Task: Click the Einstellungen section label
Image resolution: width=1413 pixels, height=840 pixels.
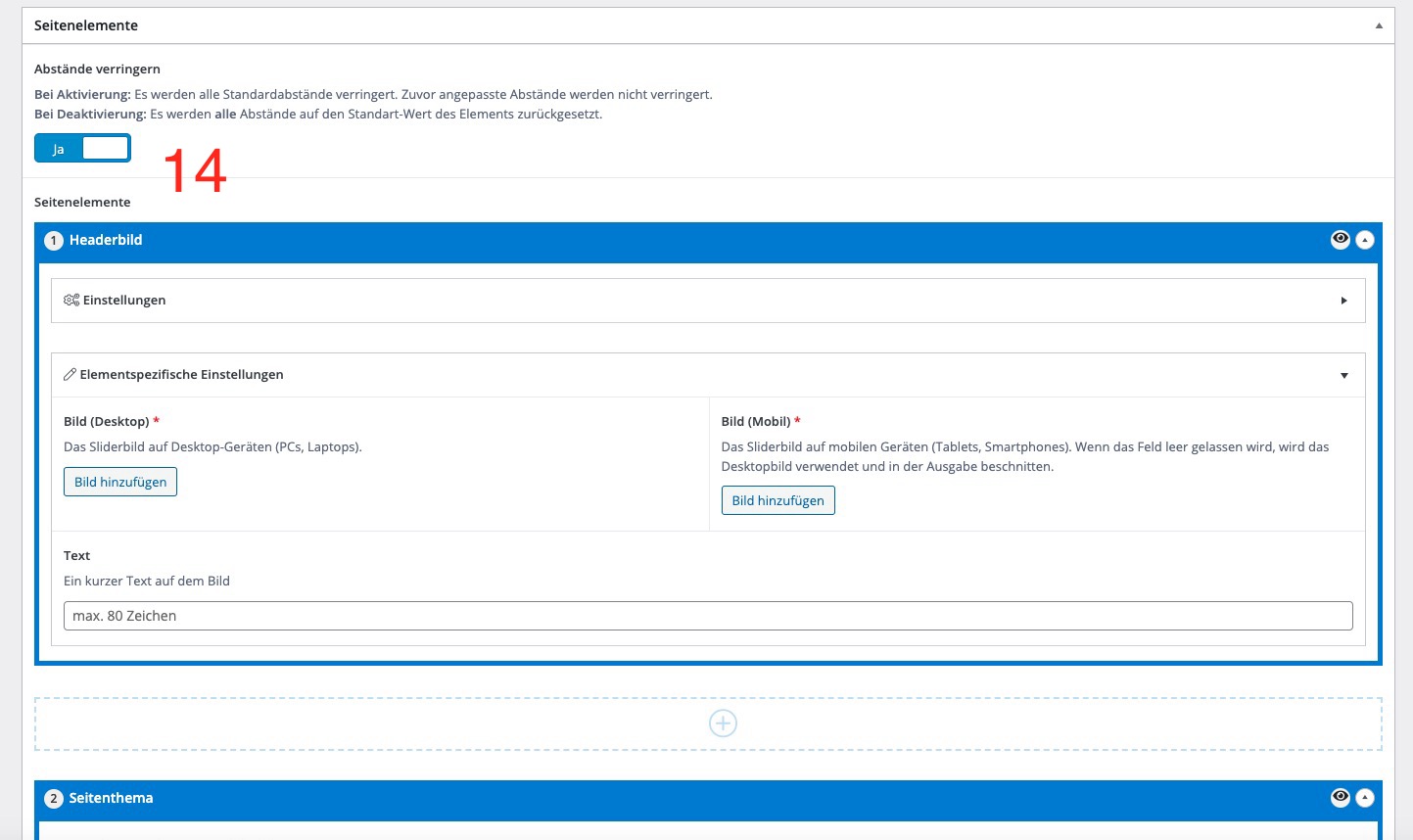Action: 124,301
